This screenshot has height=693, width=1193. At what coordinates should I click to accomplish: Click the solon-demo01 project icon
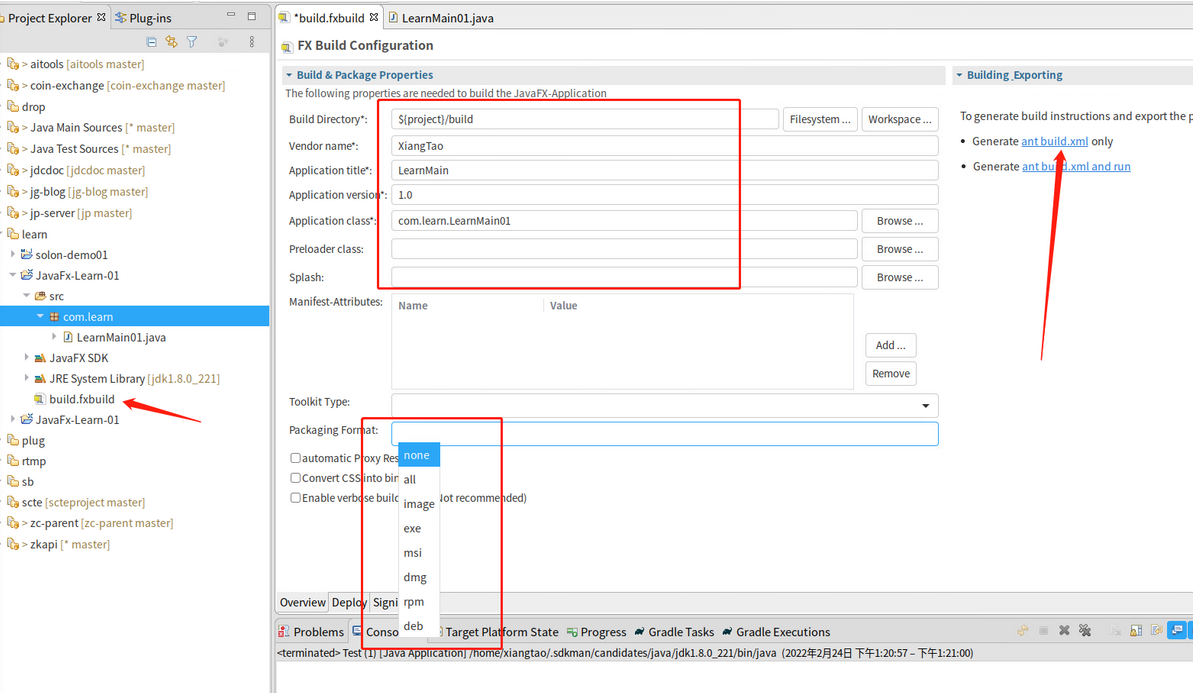pyautogui.click(x=27, y=255)
